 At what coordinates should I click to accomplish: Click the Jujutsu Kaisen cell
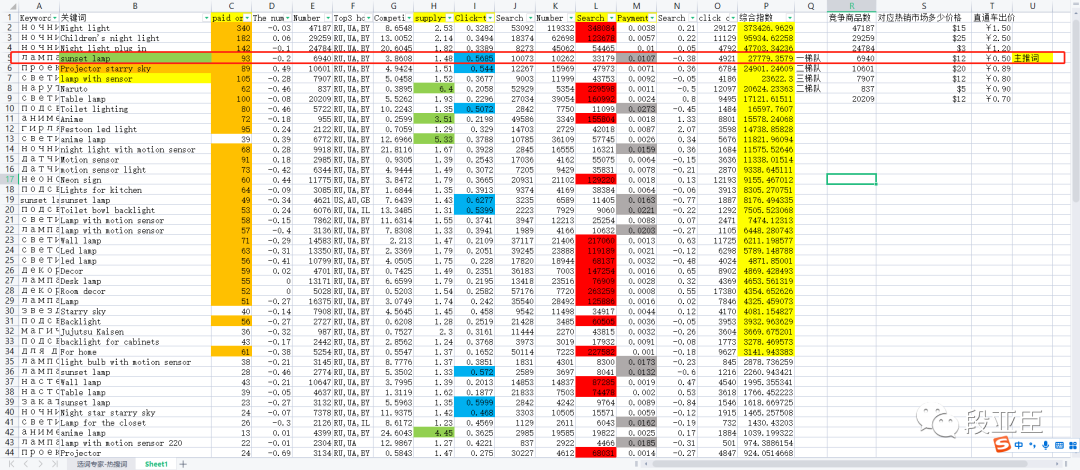point(135,331)
